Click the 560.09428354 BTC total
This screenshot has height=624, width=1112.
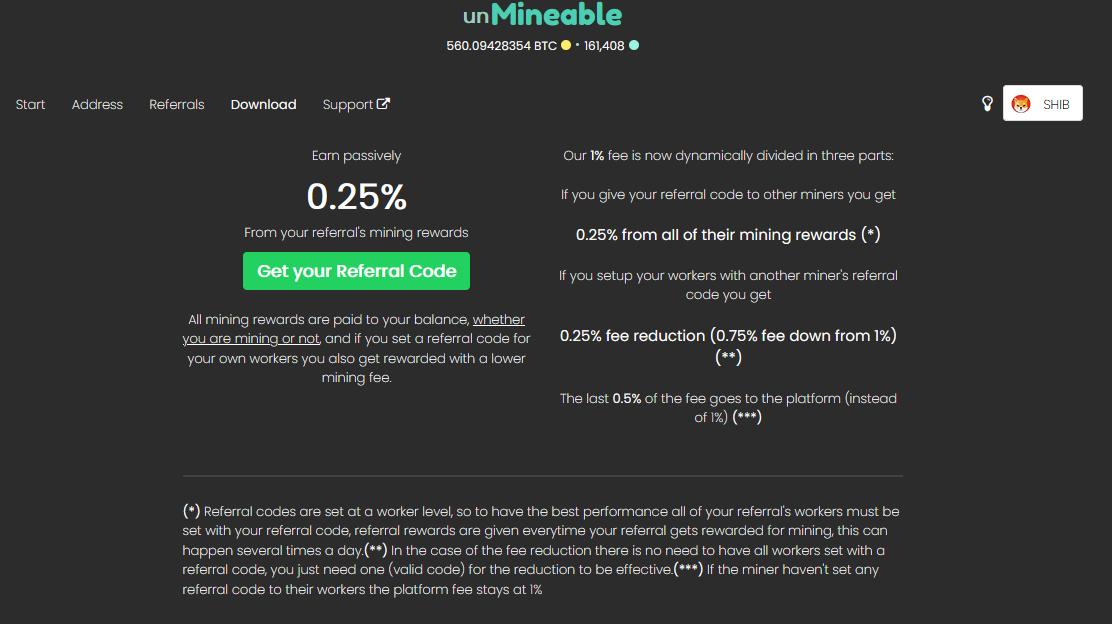click(501, 46)
